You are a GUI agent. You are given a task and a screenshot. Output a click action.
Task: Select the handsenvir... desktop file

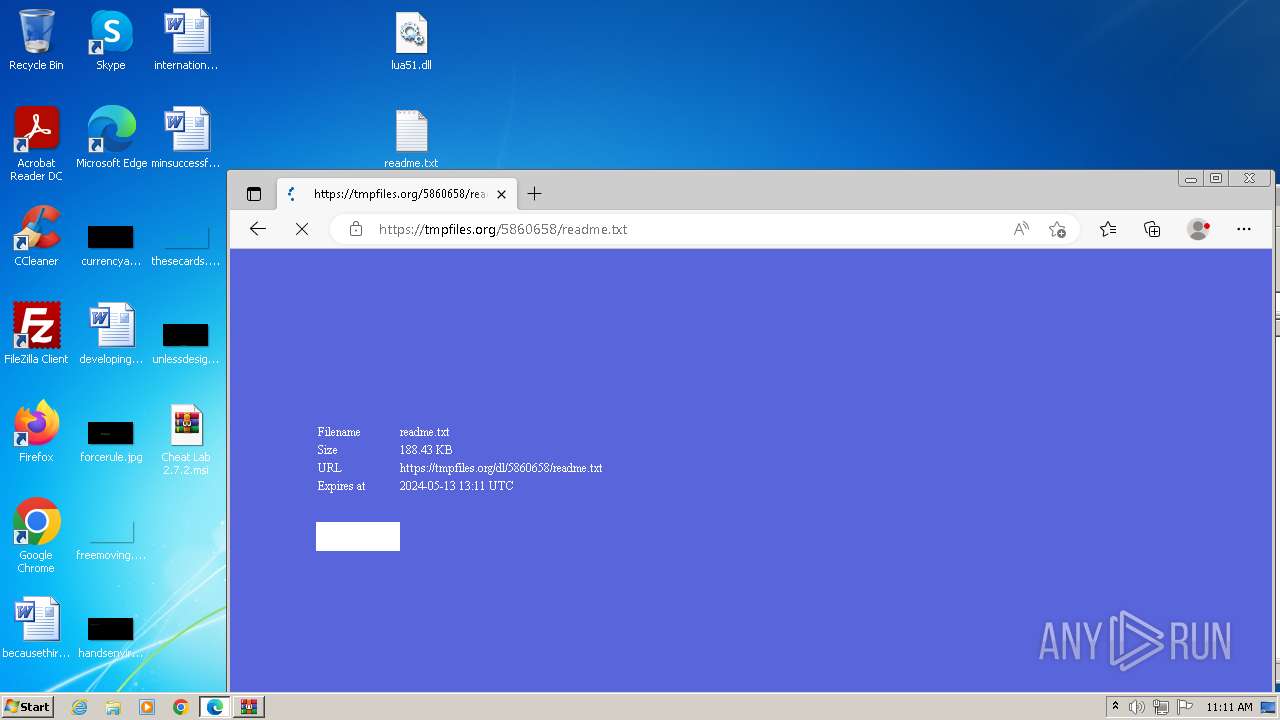pos(111,637)
